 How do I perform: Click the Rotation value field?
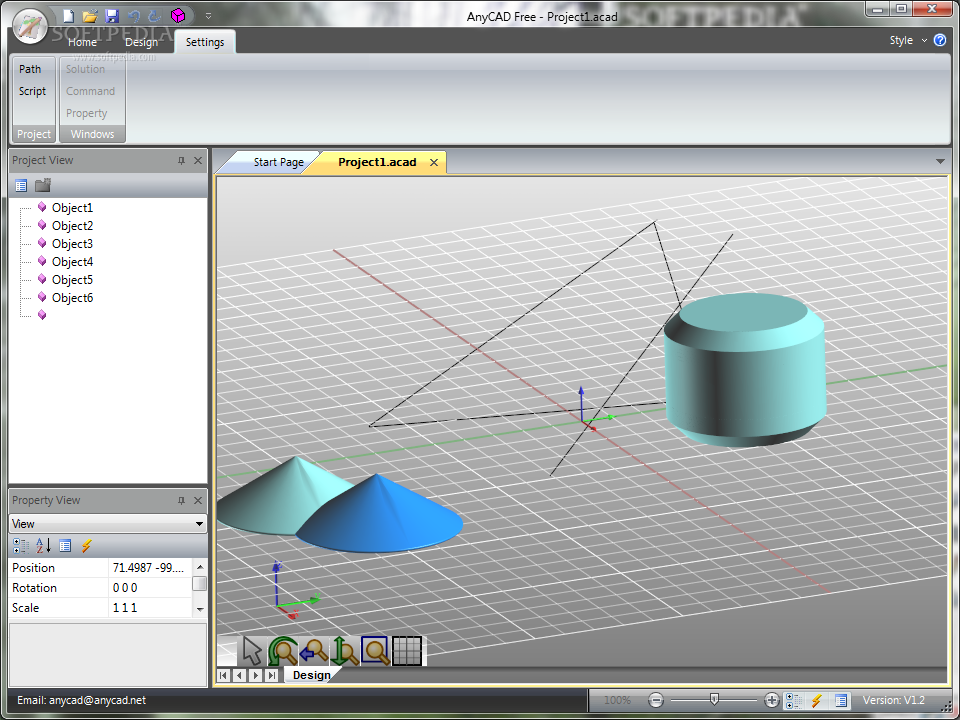tap(150, 588)
